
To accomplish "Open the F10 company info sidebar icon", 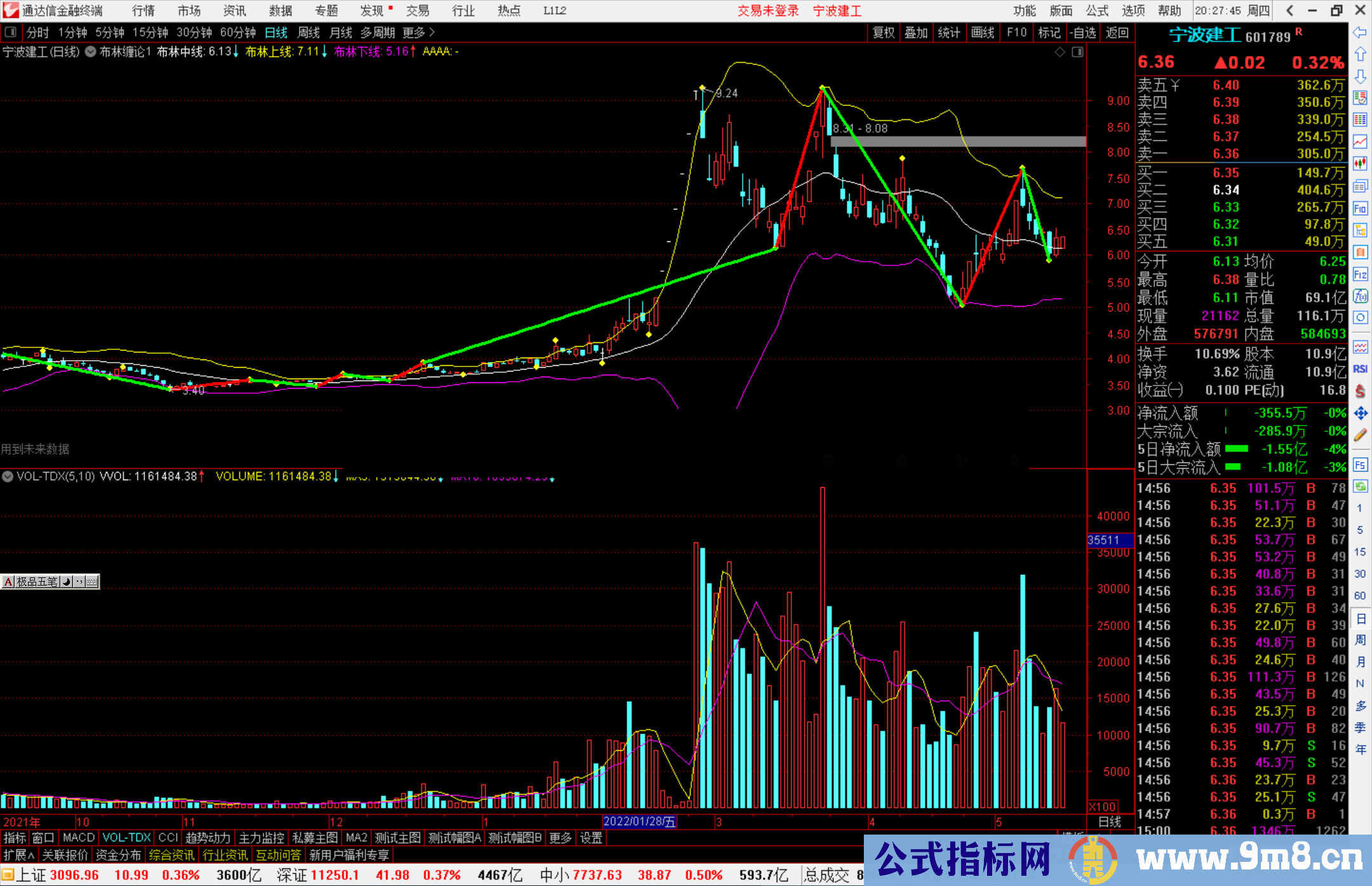I will [x=1360, y=208].
